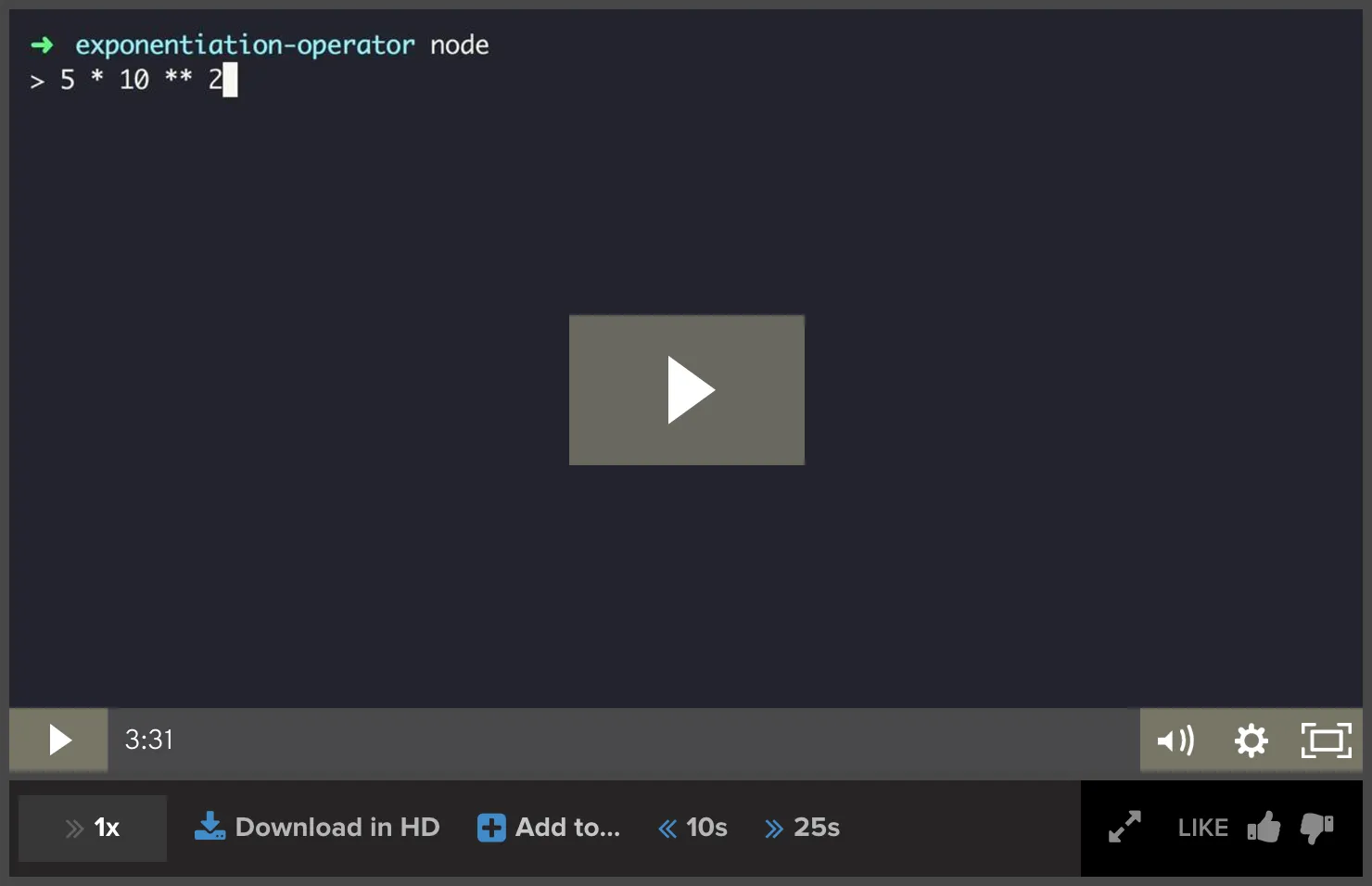
Task: Select Download in HD
Action: (337, 827)
